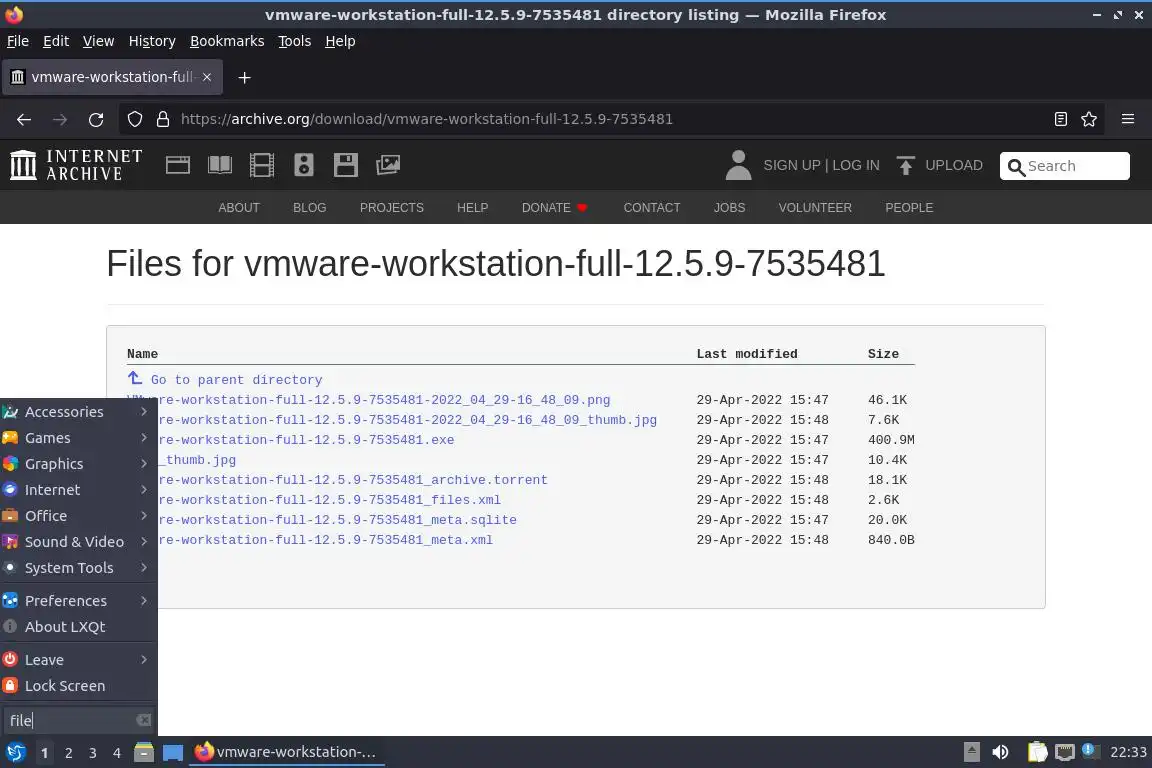
Task: Go back with the browser back arrow
Action: (24, 119)
